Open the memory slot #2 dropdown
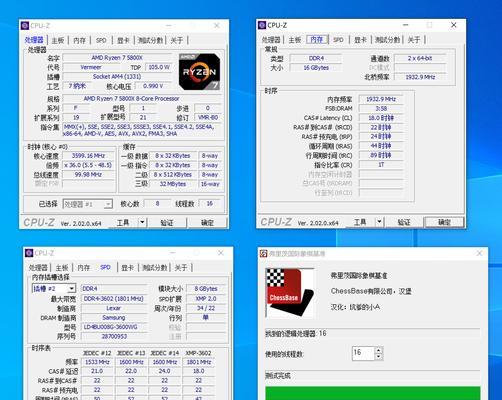The width and height of the screenshot is (502, 400). click(71, 289)
